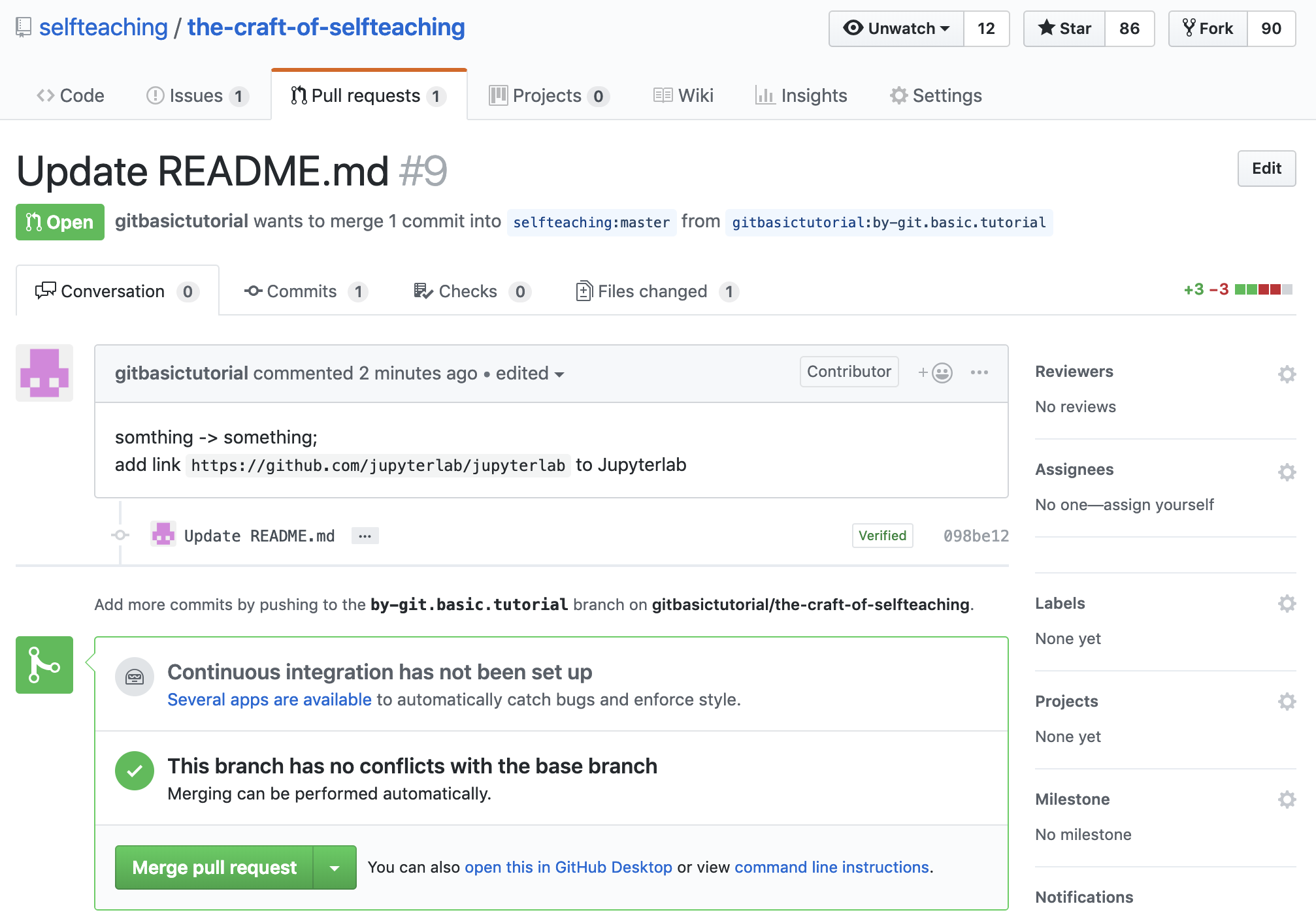Click the Merge pull request button
The height and width of the screenshot is (921, 1316).
coord(214,868)
